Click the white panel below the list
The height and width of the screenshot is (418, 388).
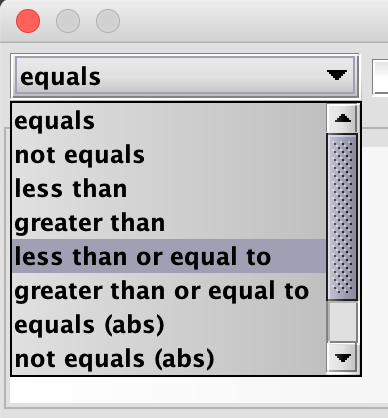(199, 390)
